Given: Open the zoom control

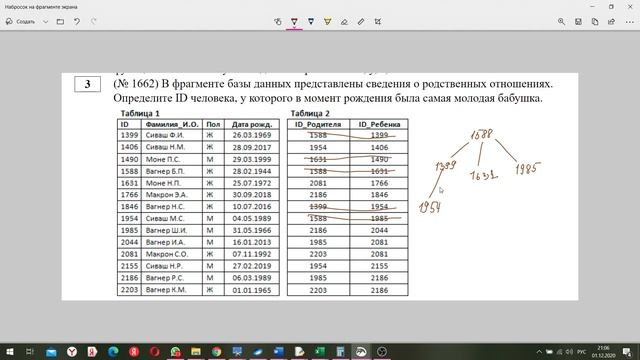Looking at the screenshot, I should (562, 22).
